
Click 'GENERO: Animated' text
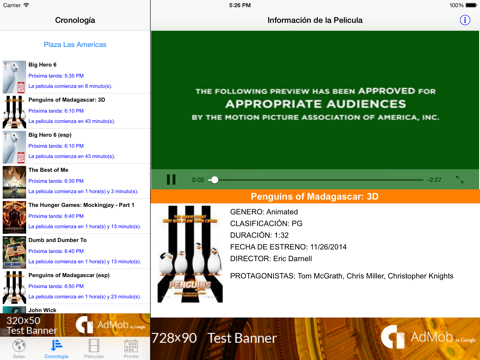(264, 212)
